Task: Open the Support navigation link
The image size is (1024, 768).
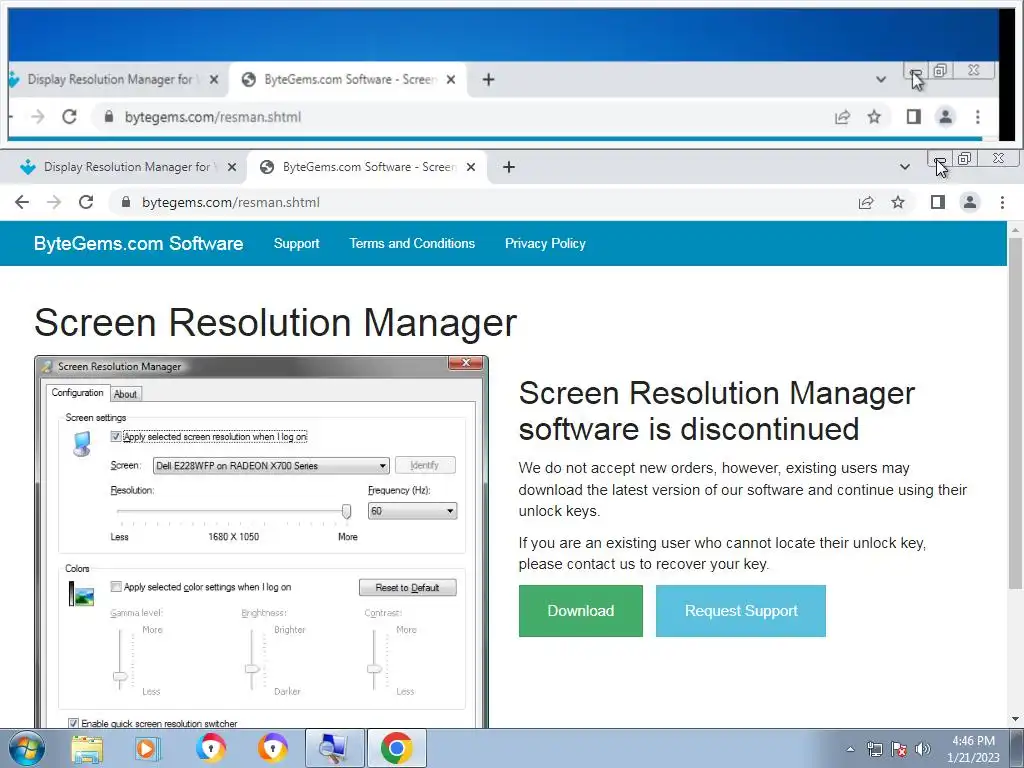Action: coord(296,244)
